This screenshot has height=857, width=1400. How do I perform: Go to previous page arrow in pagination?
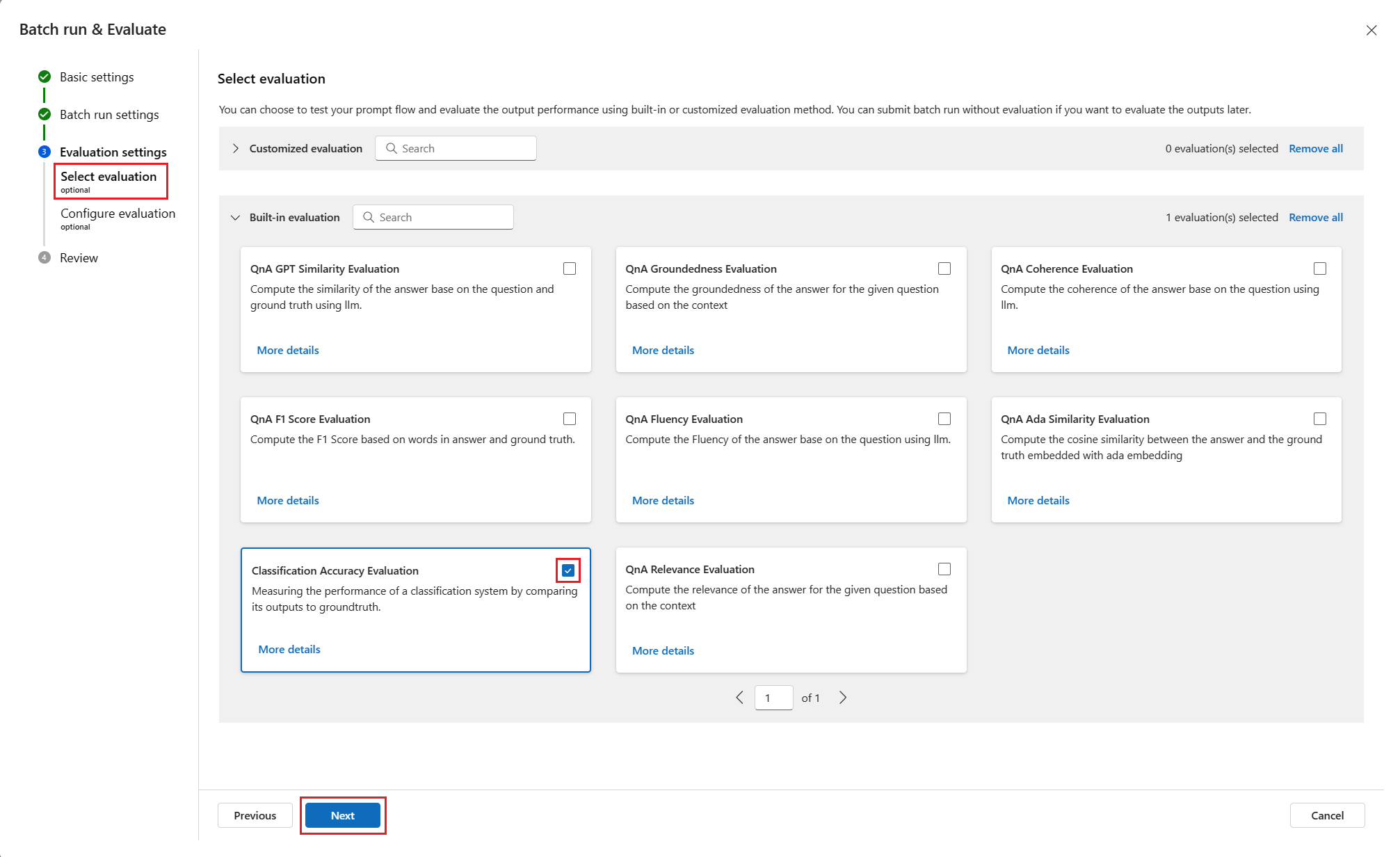point(739,697)
